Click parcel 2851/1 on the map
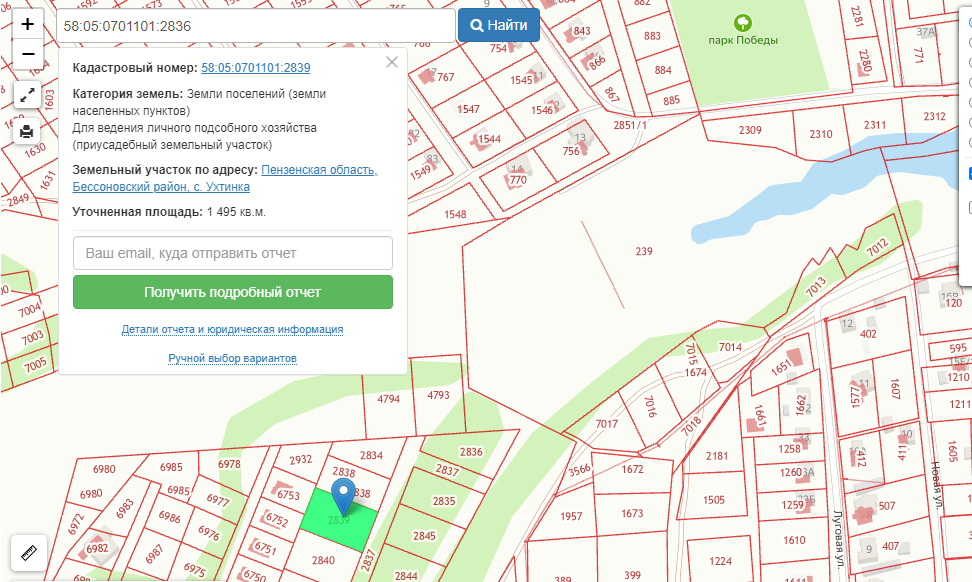The height and width of the screenshot is (582, 972). pyautogui.click(x=630, y=125)
